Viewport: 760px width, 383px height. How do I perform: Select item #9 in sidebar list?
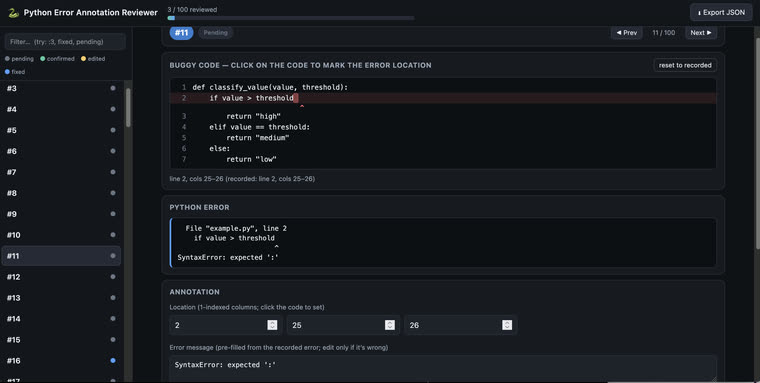point(61,214)
